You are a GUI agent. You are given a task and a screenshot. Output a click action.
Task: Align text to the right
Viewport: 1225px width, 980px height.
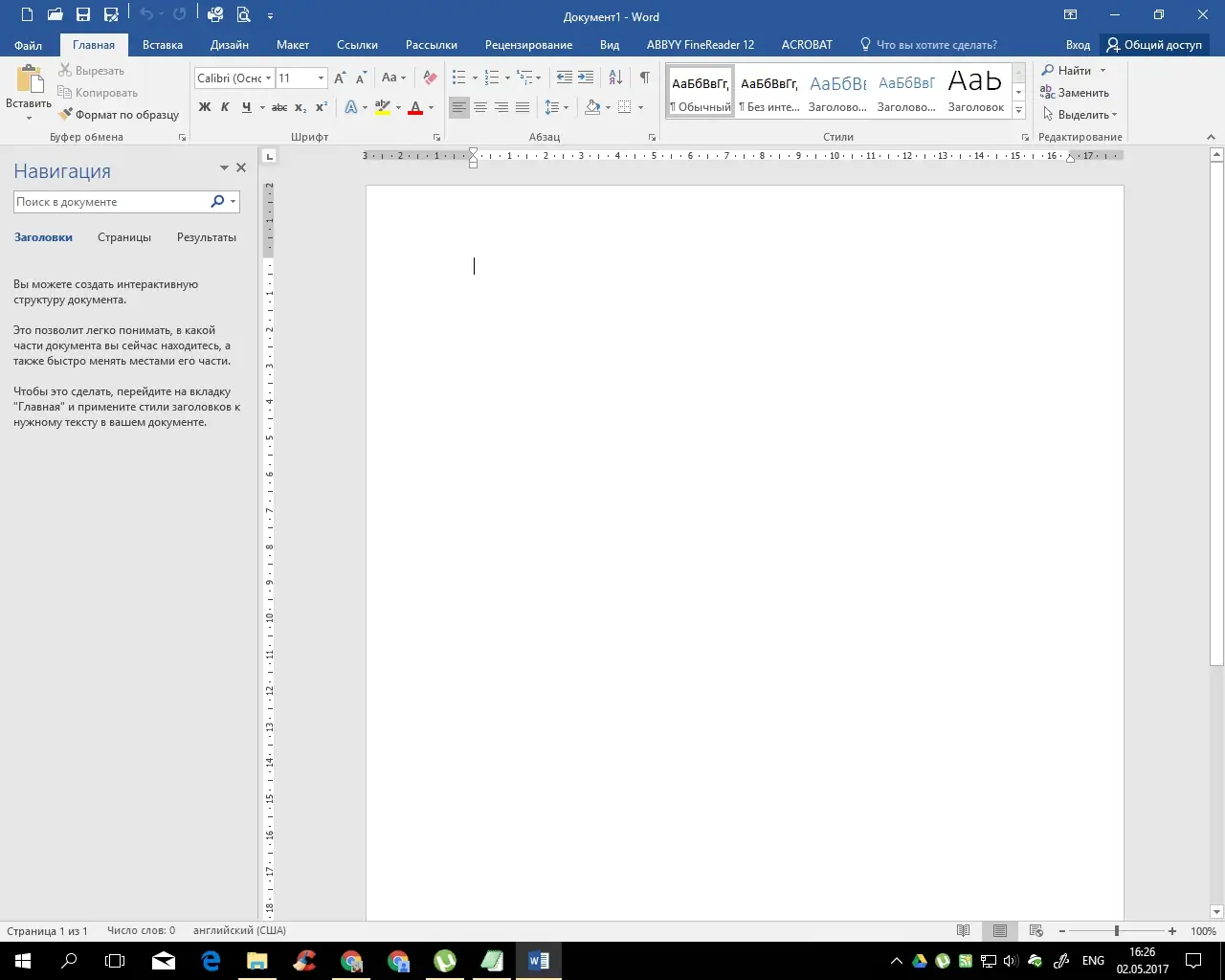tap(501, 107)
